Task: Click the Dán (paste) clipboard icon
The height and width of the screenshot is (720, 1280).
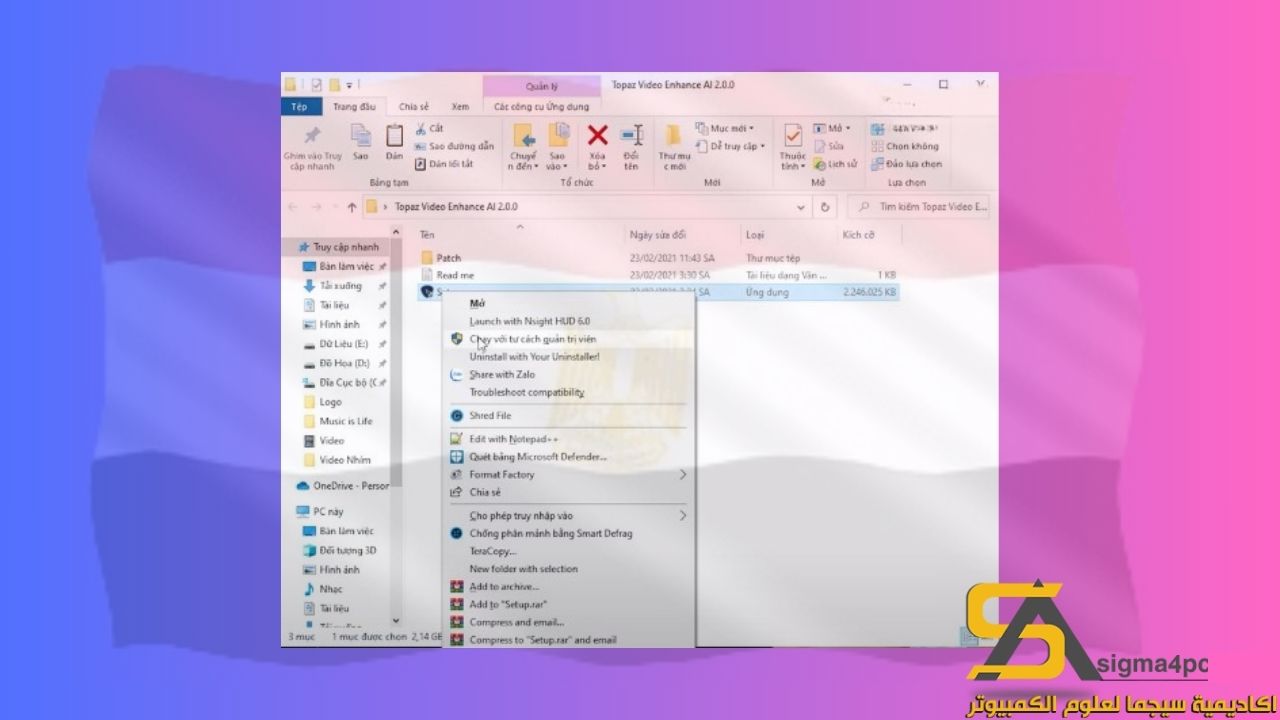Action: coord(395,135)
